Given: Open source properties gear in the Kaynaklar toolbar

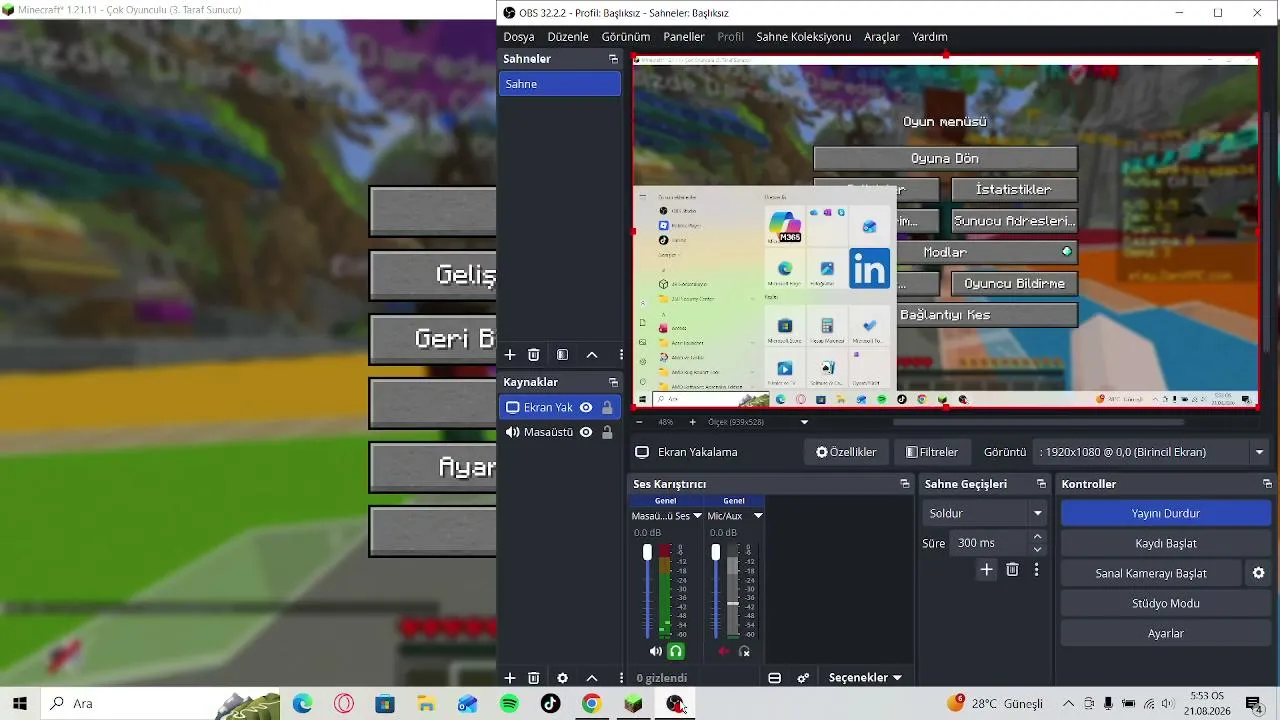Looking at the screenshot, I should (x=563, y=678).
